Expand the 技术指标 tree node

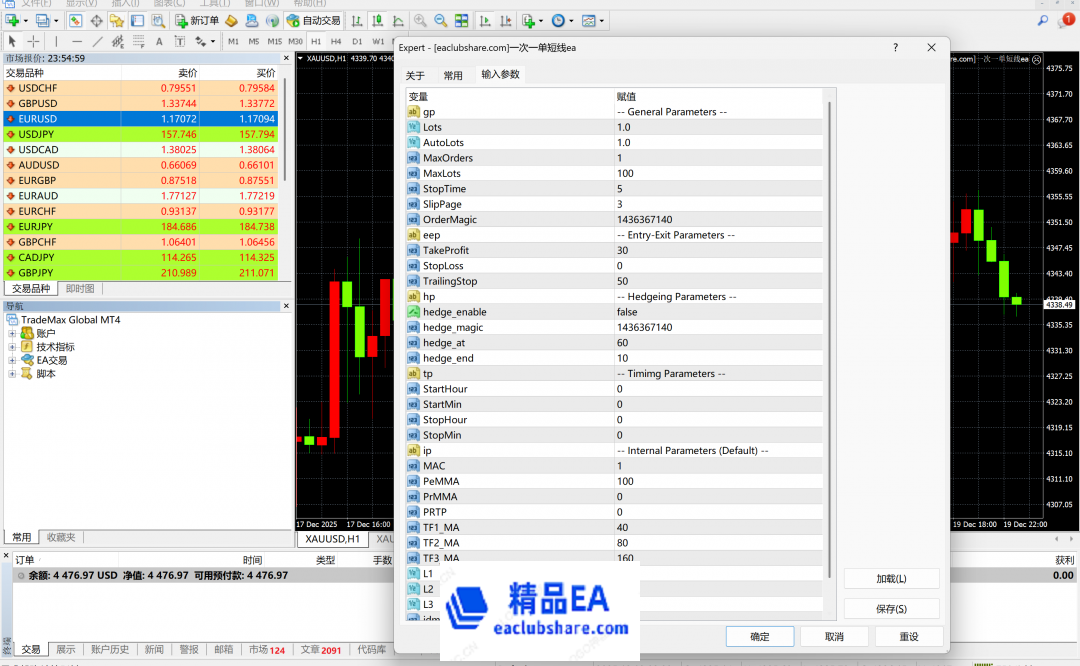tap(12, 347)
